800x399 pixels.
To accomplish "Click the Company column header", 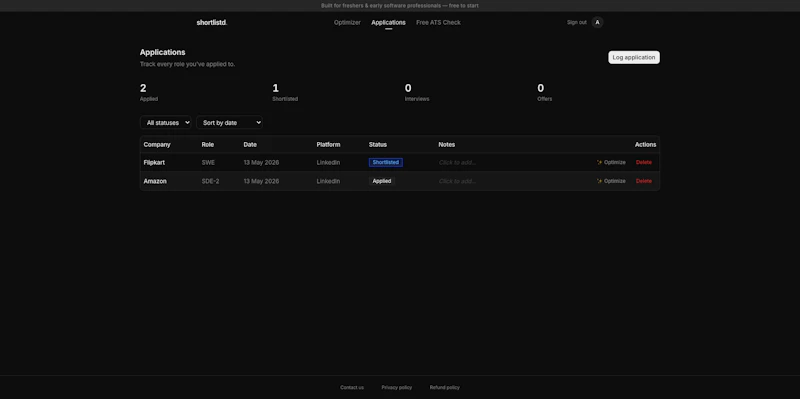I will 157,144.
